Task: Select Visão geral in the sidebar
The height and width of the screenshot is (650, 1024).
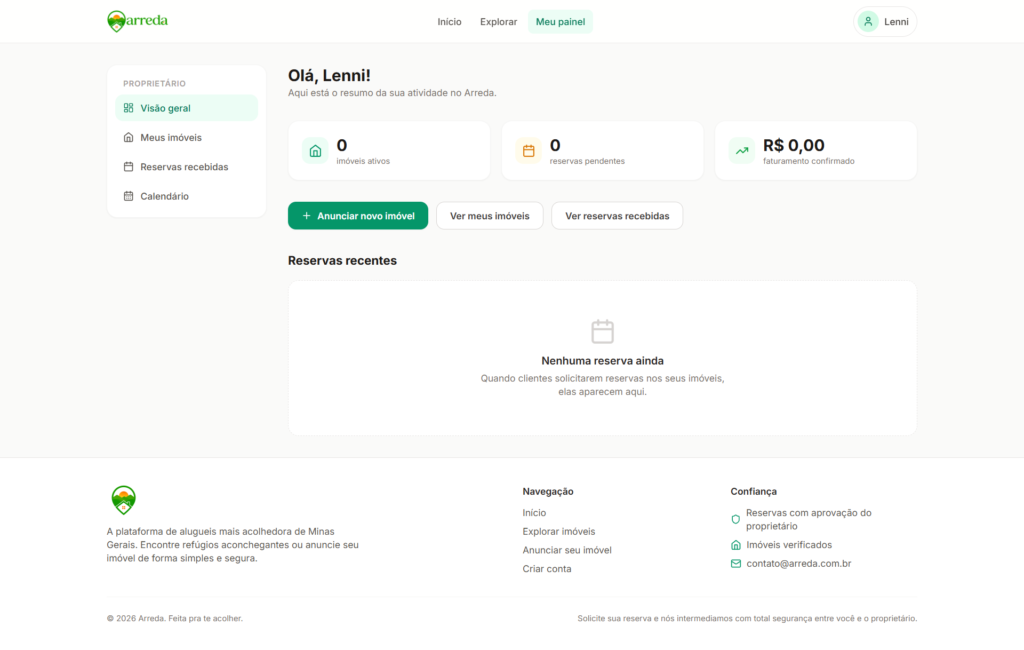Action: [187, 108]
